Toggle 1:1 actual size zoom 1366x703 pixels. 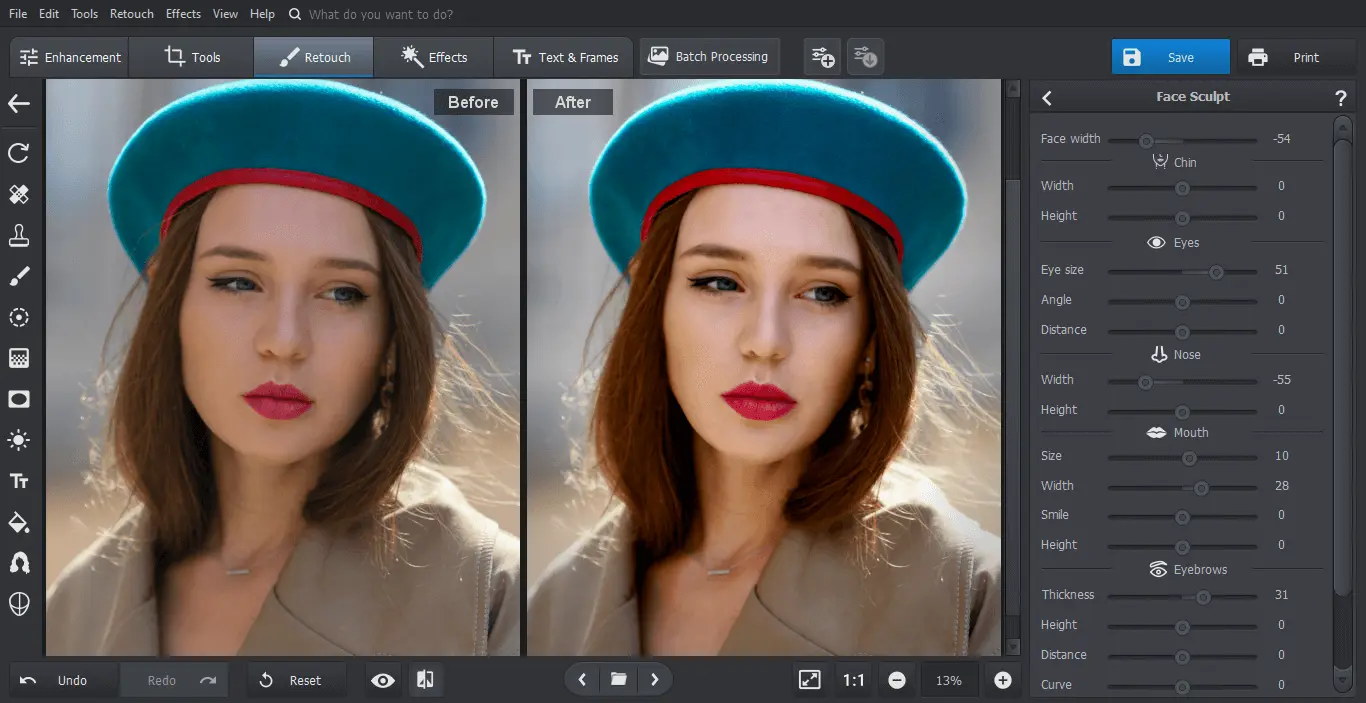pyautogui.click(x=853, y=680)
